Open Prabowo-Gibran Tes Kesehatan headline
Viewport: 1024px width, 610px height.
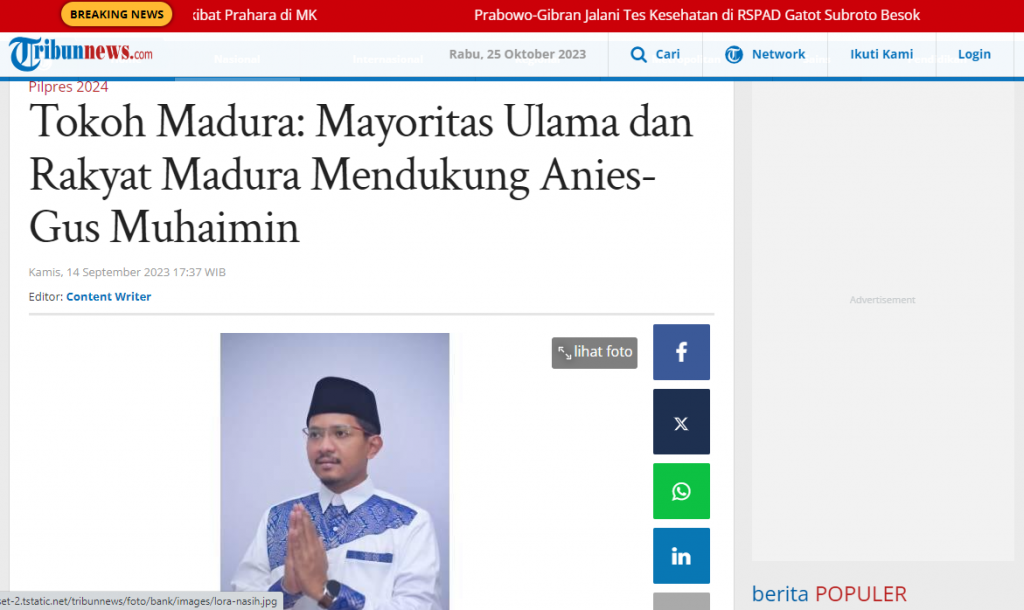697,15
